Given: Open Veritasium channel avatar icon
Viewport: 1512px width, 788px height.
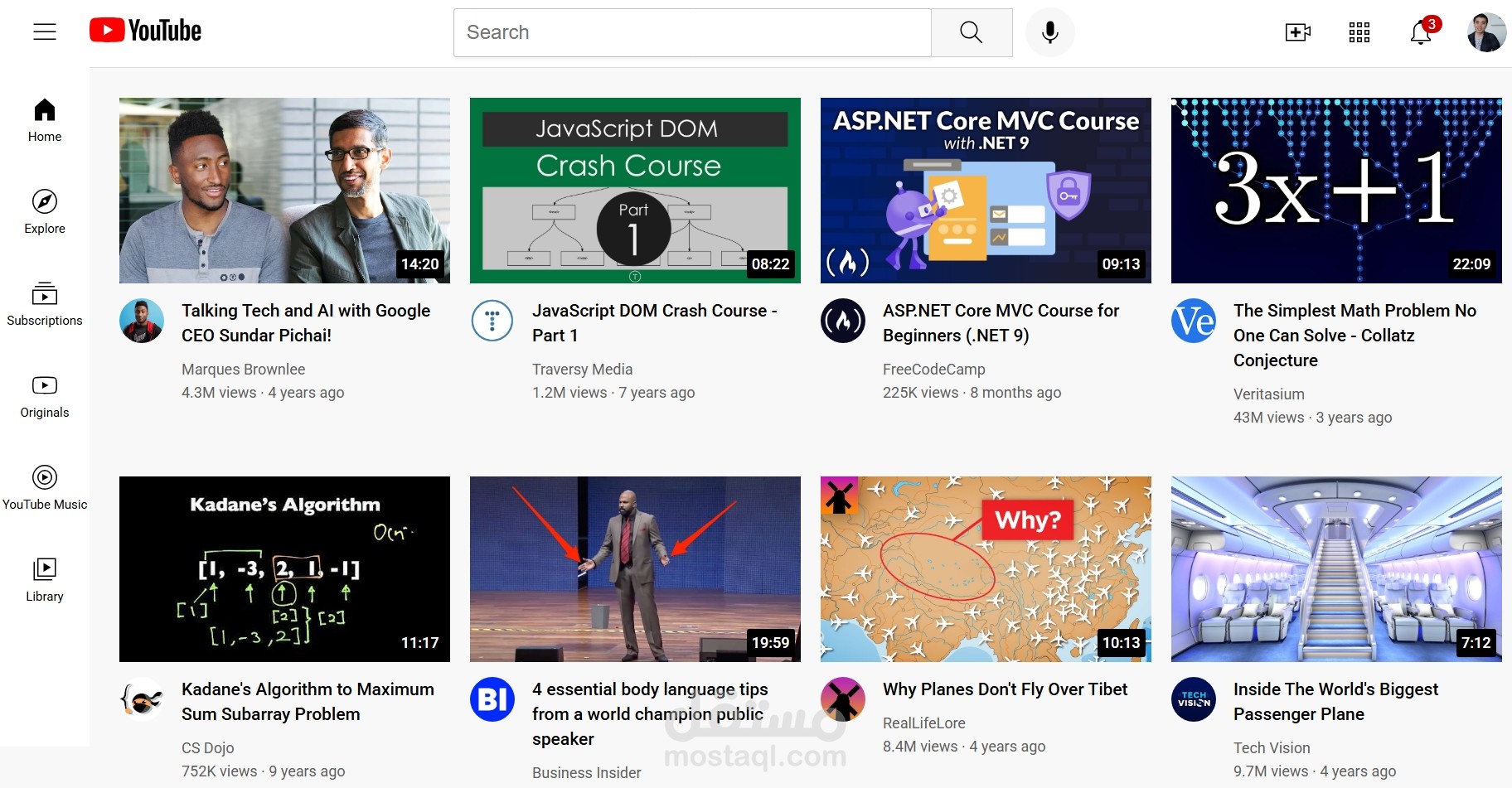Looking at the screenshot, I should point(1194,321).
